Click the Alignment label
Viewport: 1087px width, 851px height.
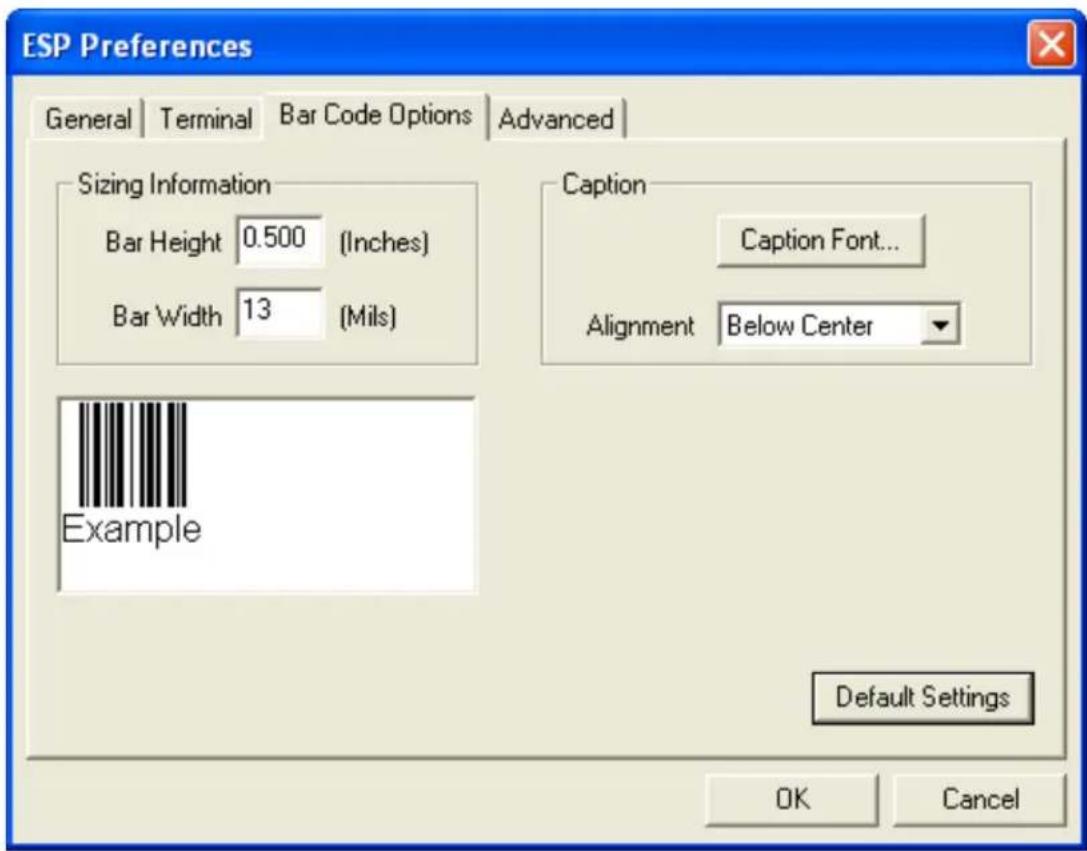point(640,326)
